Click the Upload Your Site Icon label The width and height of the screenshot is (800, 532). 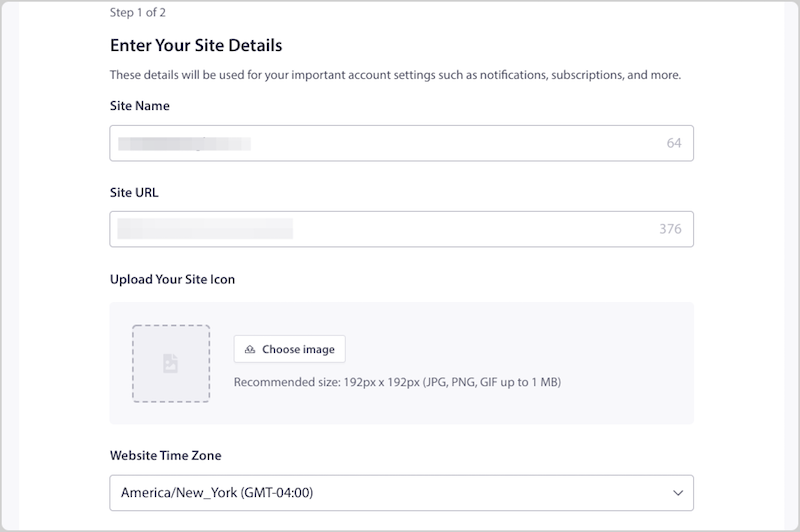point(172,280)
